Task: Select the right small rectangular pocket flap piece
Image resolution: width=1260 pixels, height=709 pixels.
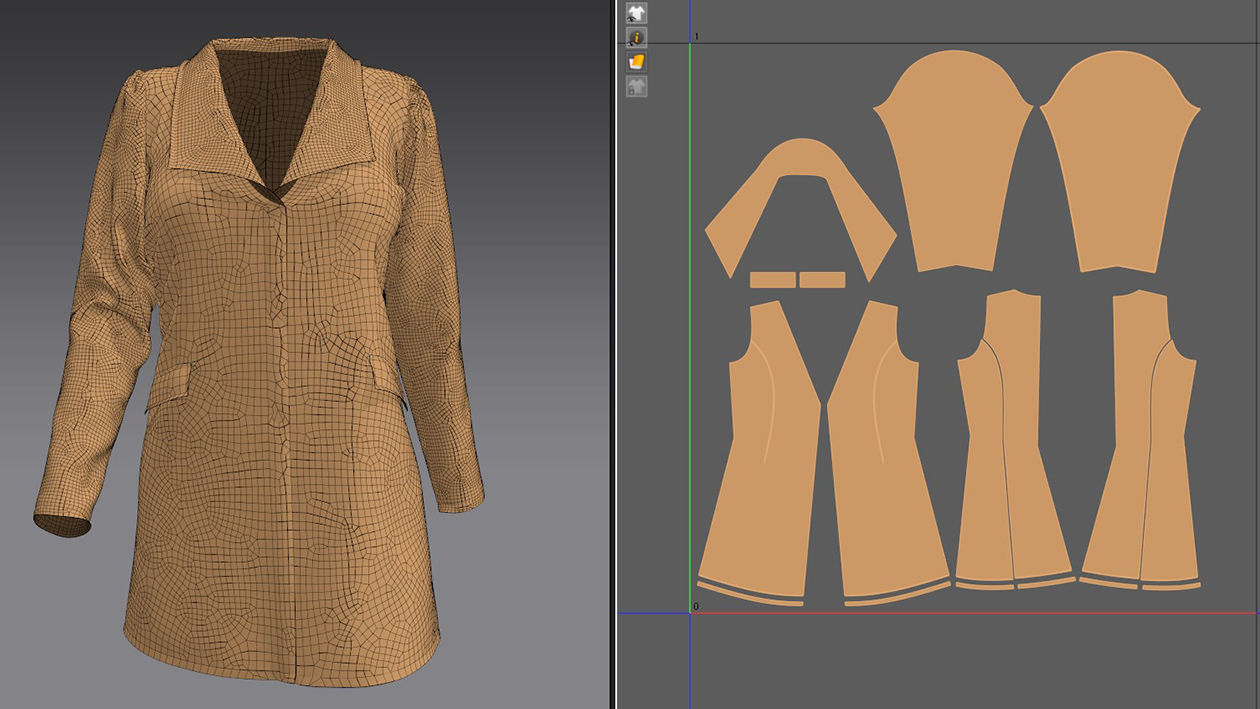Action: tap(822, 279)
